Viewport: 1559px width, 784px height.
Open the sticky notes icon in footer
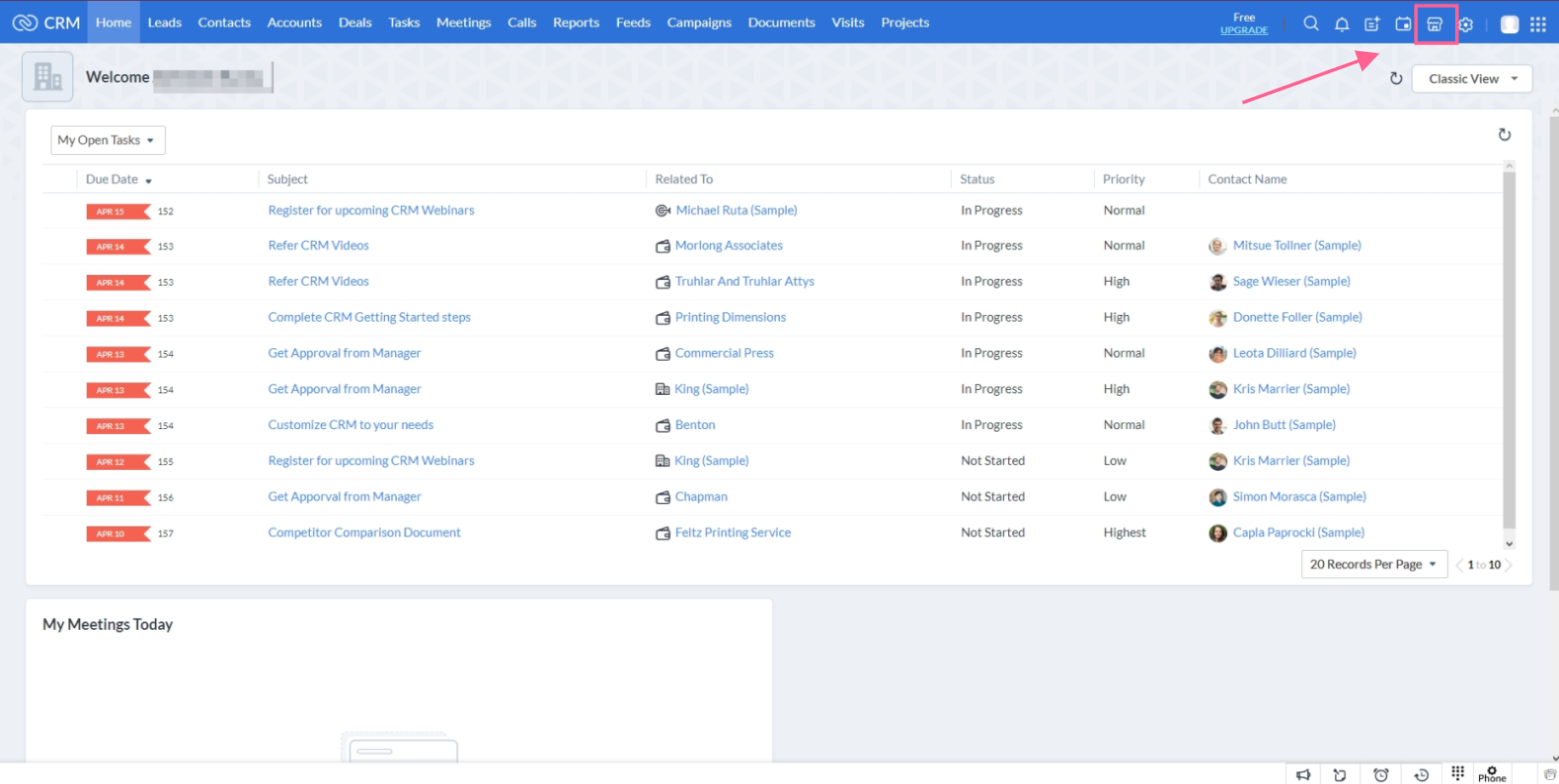[x=1339, y=775]
